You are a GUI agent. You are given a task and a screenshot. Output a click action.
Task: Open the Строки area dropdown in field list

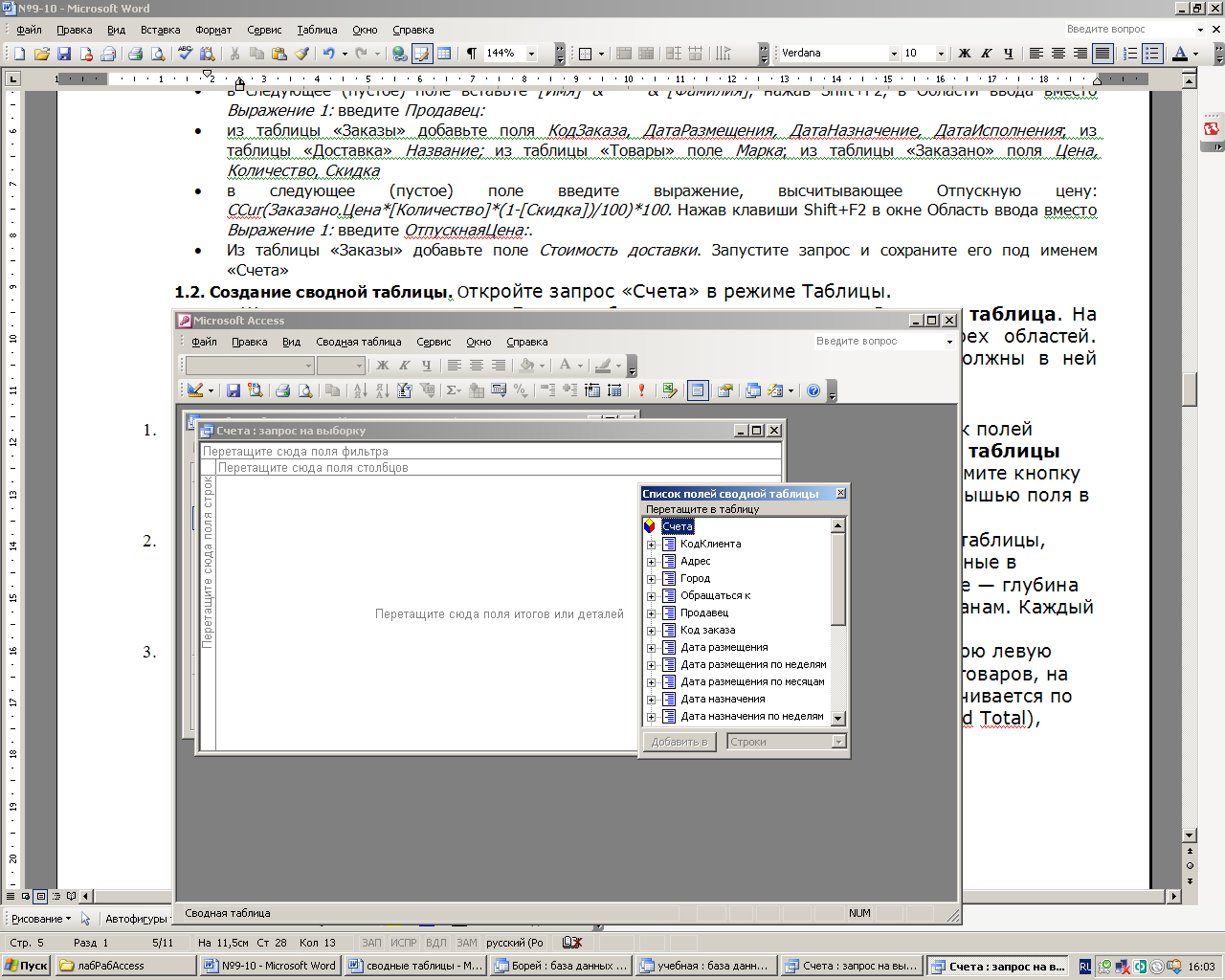point(839,742)
